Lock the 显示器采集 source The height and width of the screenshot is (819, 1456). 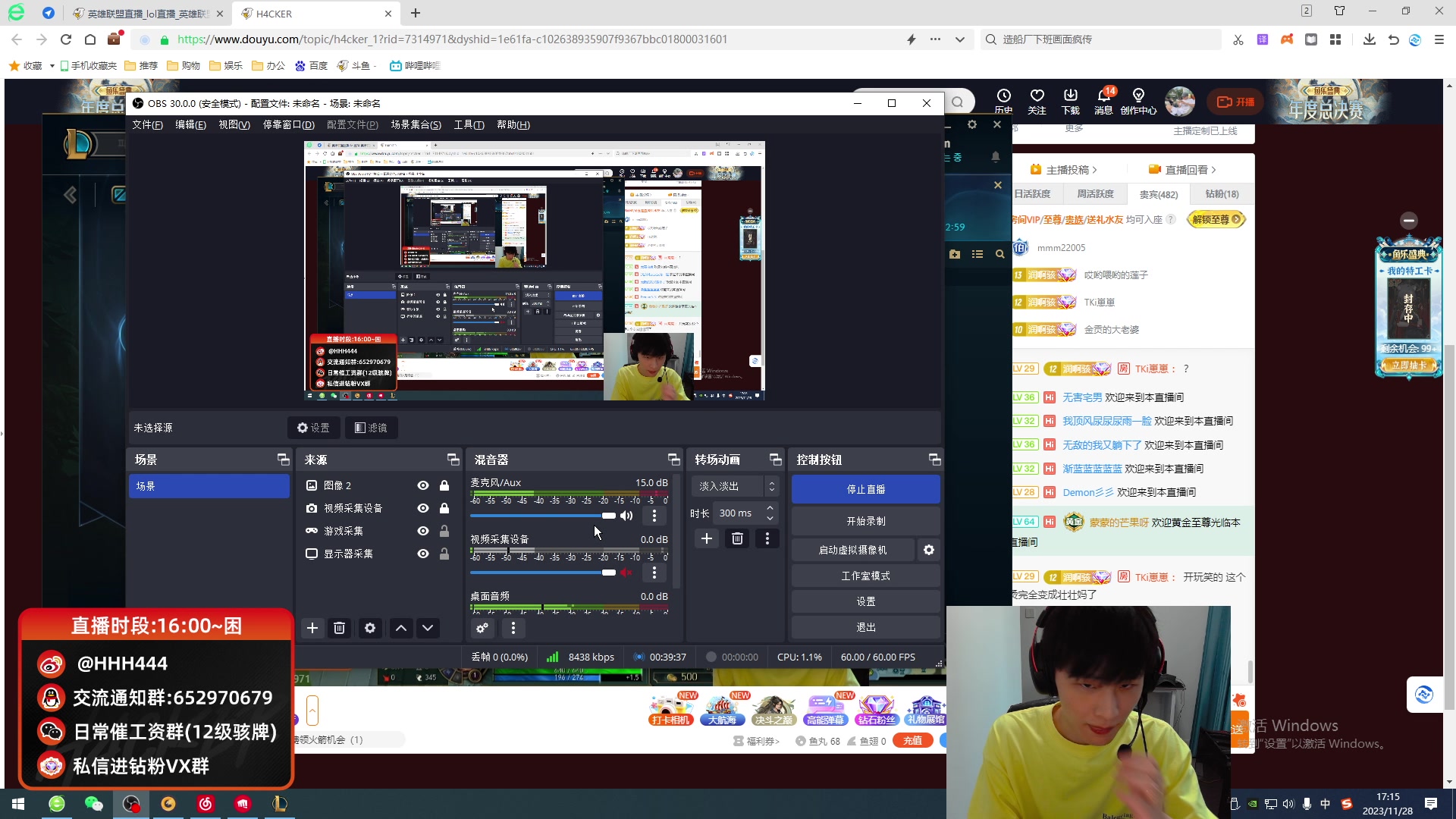444,554
